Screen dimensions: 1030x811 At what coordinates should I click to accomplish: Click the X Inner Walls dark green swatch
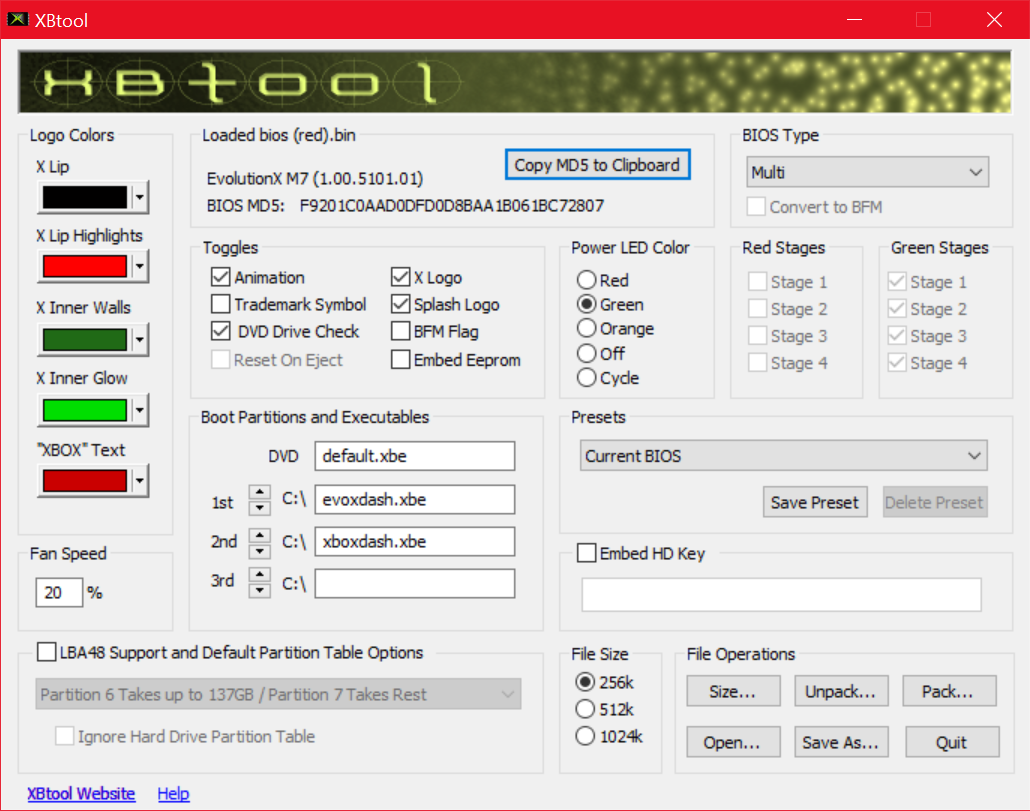pyautogui.click(x=85, y=340)
